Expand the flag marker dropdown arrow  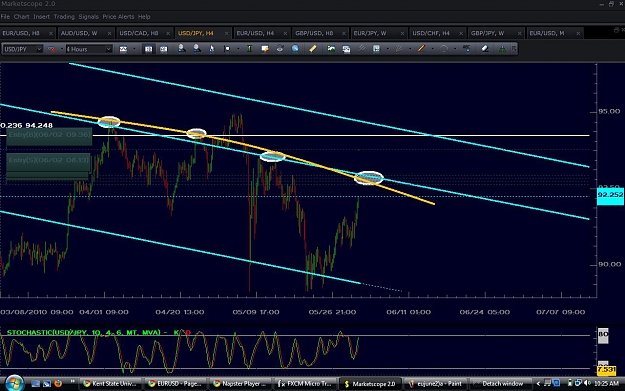point(238,49)
